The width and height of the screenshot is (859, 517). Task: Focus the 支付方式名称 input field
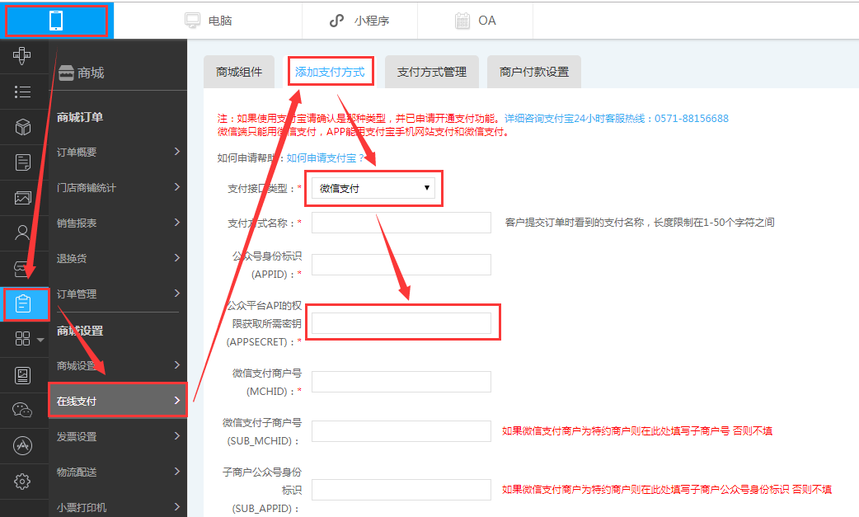(x=401, y=223)
